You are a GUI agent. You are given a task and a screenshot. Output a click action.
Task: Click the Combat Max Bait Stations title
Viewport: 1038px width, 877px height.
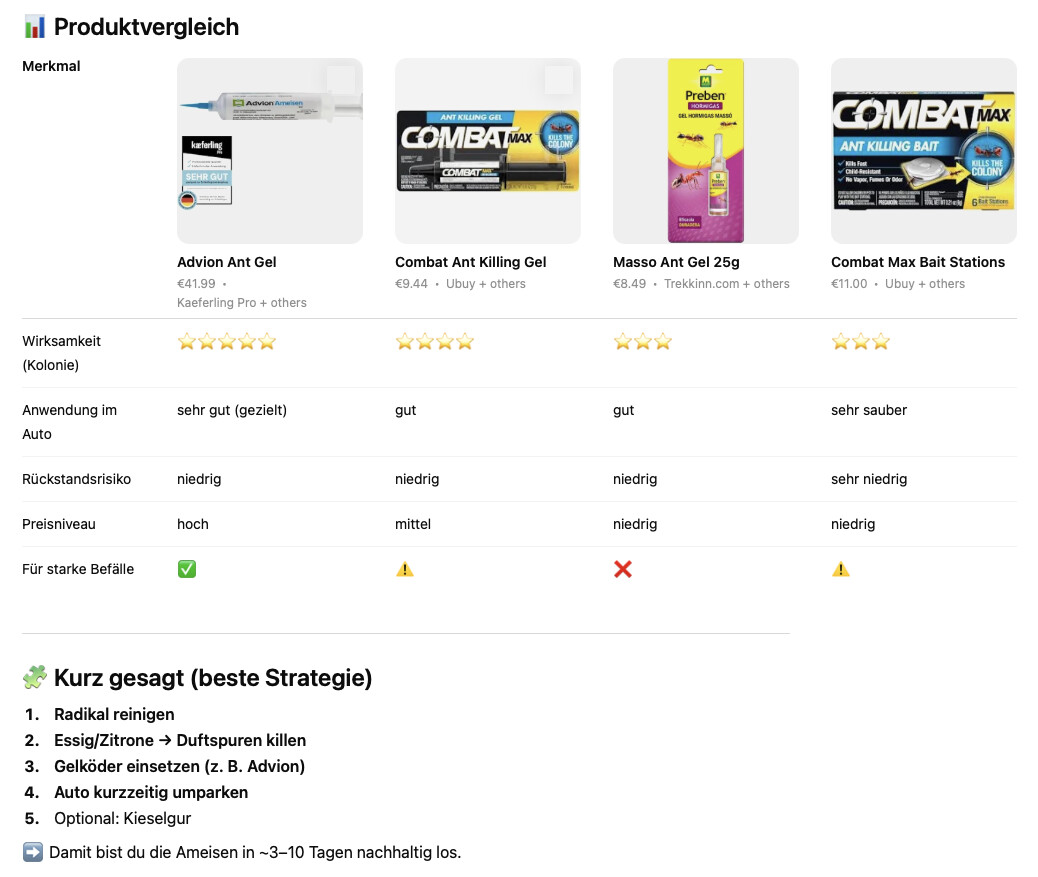tap(918, 262)
